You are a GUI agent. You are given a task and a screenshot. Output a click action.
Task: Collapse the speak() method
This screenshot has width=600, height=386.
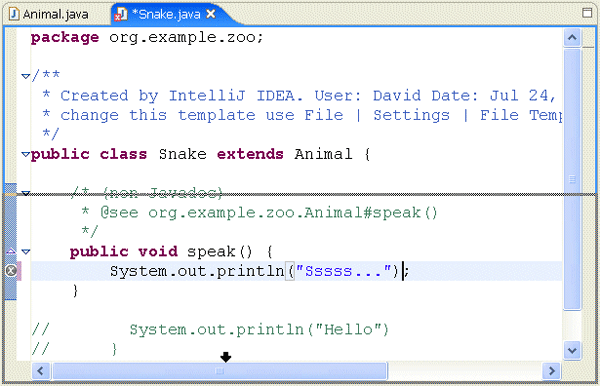pos(26,251)
